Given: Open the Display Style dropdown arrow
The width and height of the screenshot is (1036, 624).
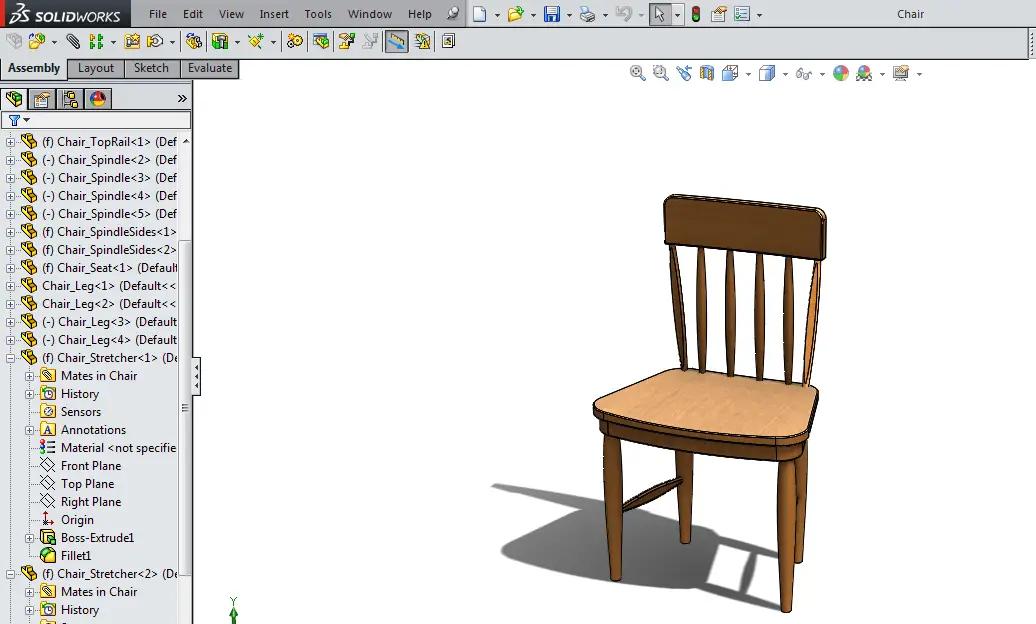Looking at the screenshot, I should (x=785, y=74).
